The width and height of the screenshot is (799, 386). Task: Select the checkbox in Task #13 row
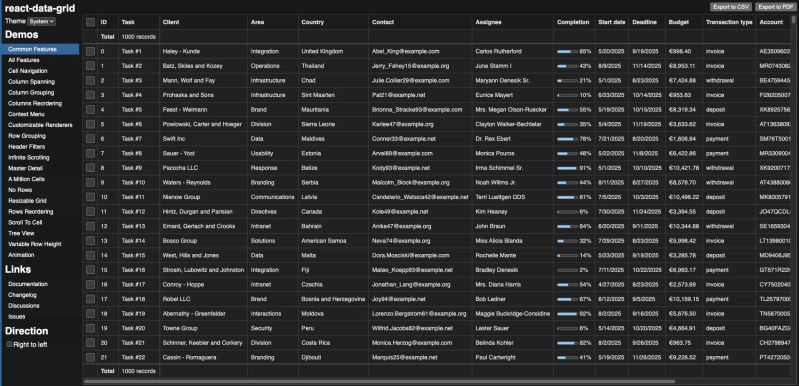coord(90,226)
